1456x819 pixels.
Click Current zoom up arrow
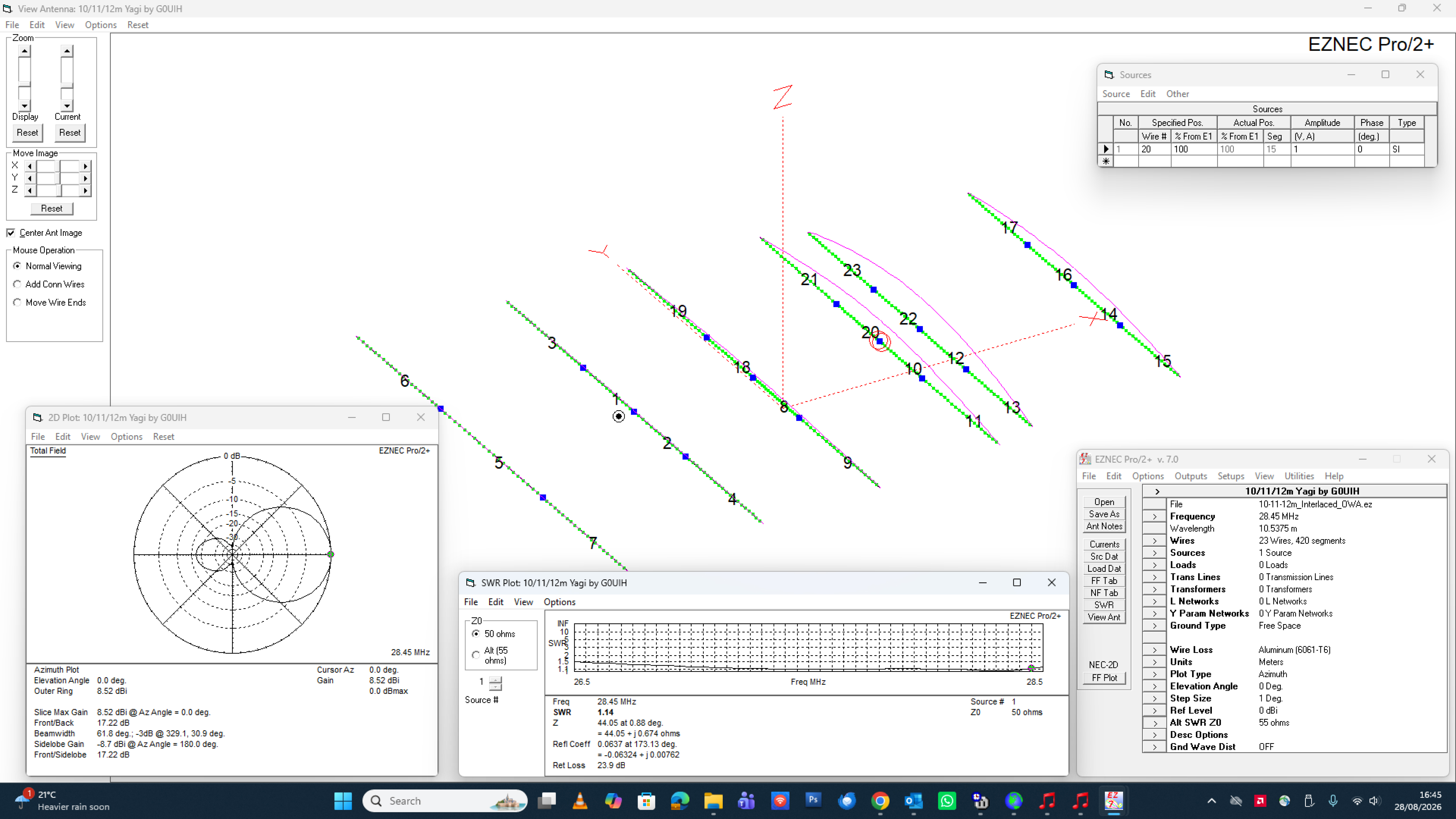[x=67, y=51]
